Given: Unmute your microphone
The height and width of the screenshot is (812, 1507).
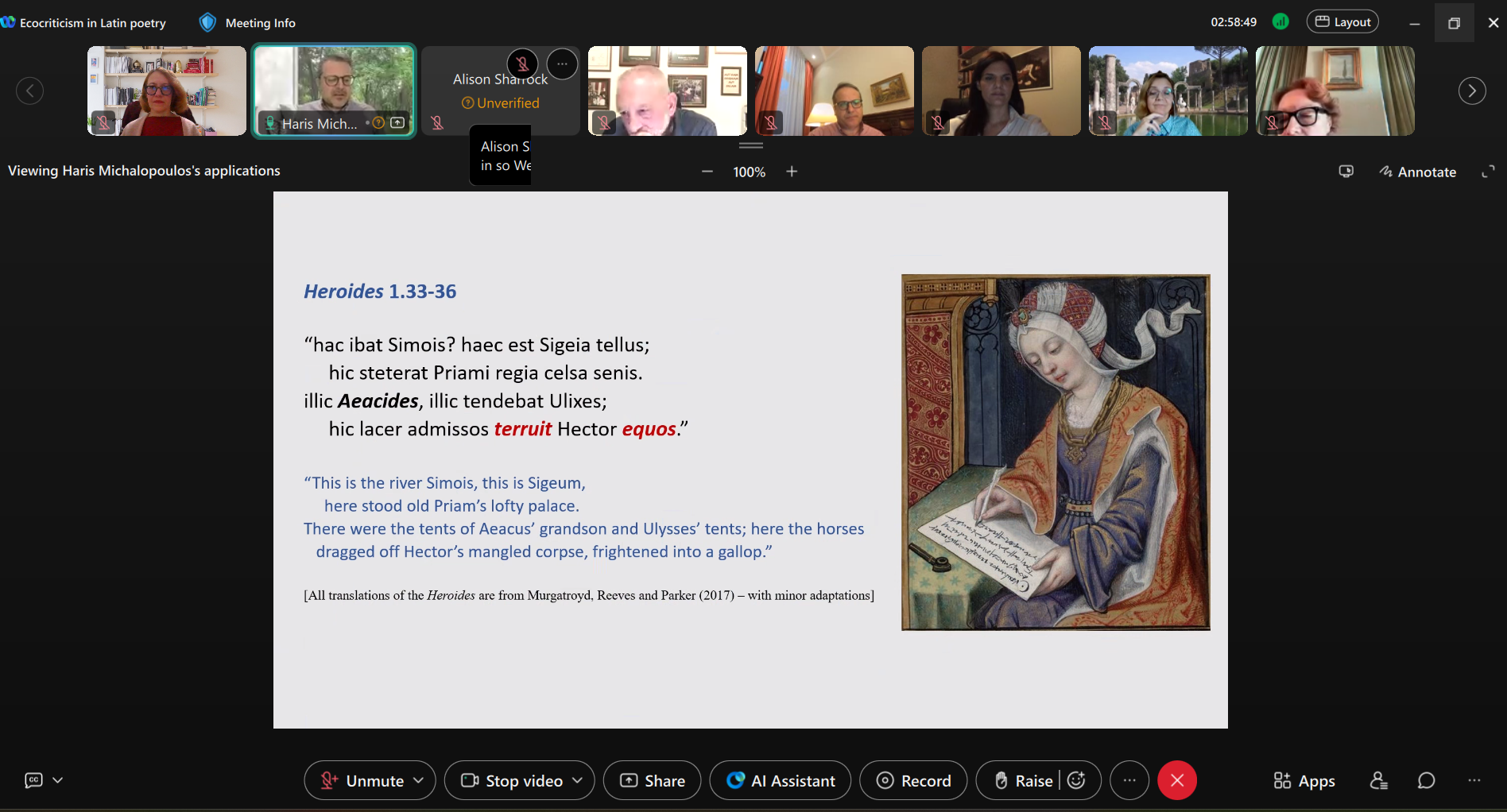Looking at the screenshot, I should point(362,781).
